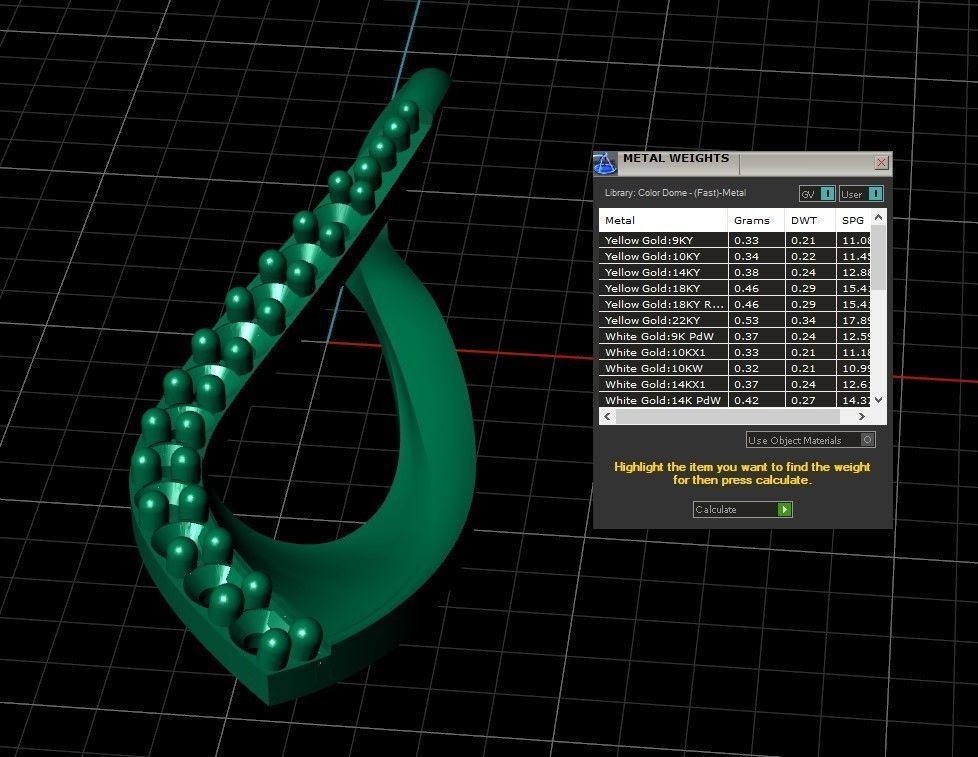Select the Yellow Gold:14KY row

pyautogui.click(x=734, y=272)
